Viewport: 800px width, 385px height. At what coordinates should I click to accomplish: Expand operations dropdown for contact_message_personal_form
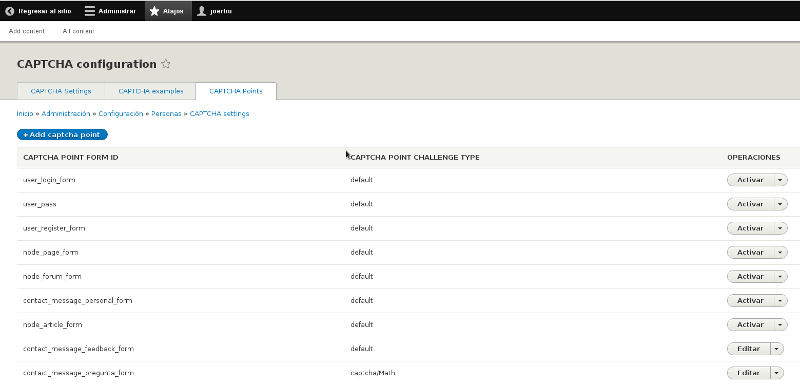(781, 301)
